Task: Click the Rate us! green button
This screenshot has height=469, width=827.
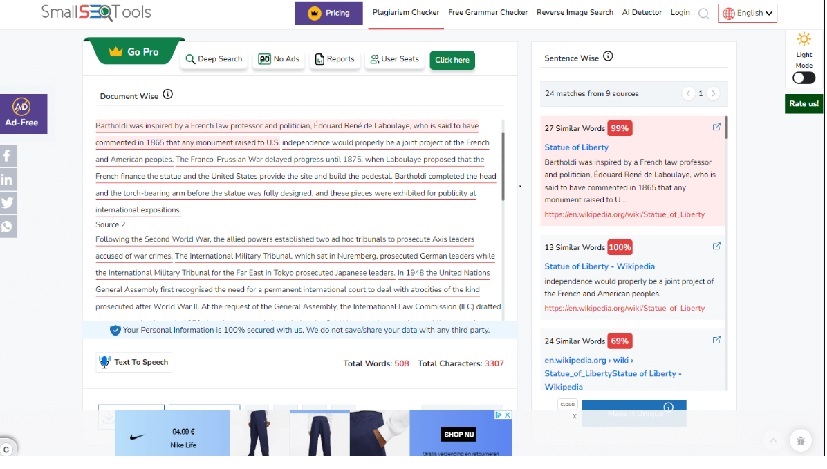Action: point(804,104)
